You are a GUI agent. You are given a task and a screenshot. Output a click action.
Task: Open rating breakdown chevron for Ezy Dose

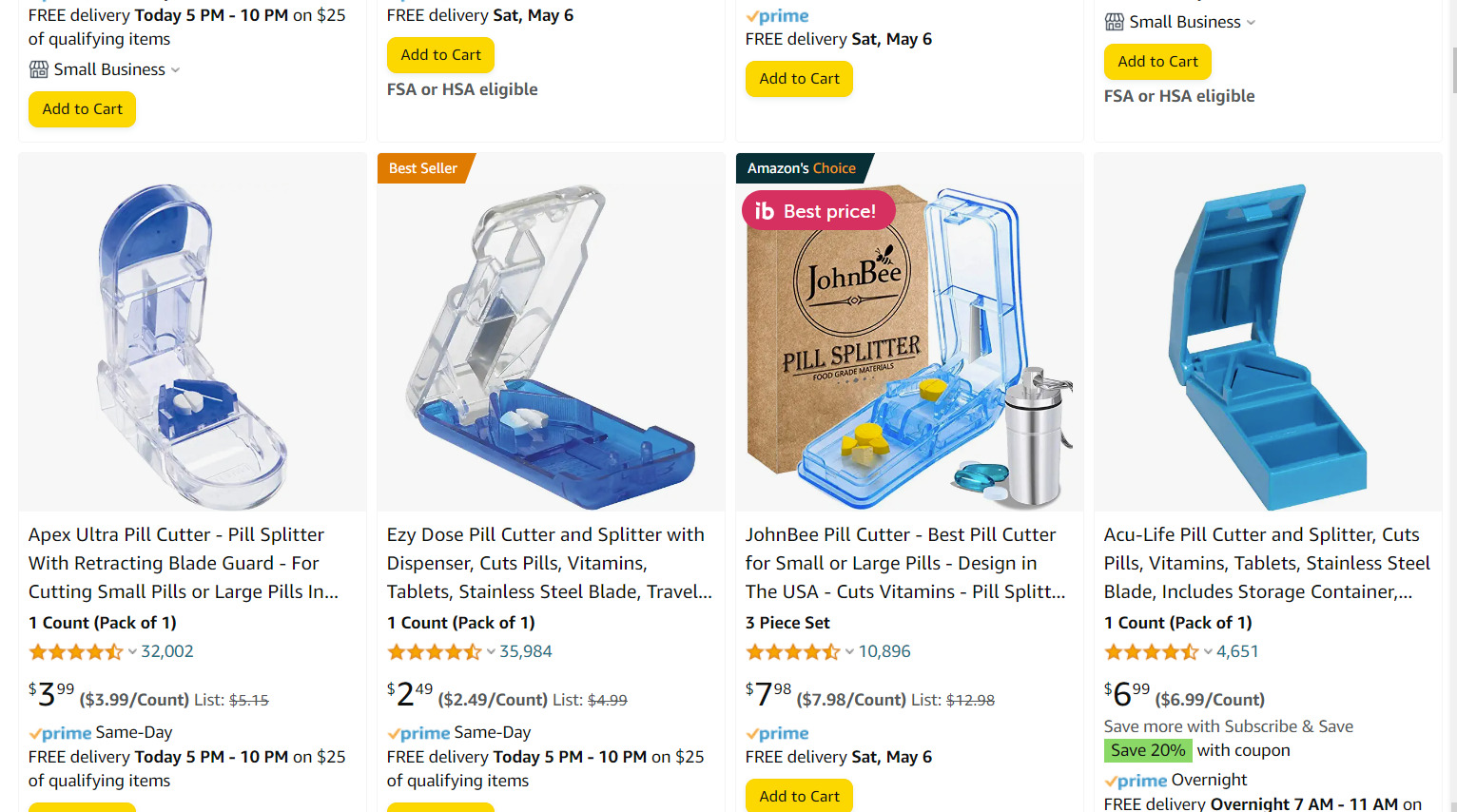tap(491, 652)
